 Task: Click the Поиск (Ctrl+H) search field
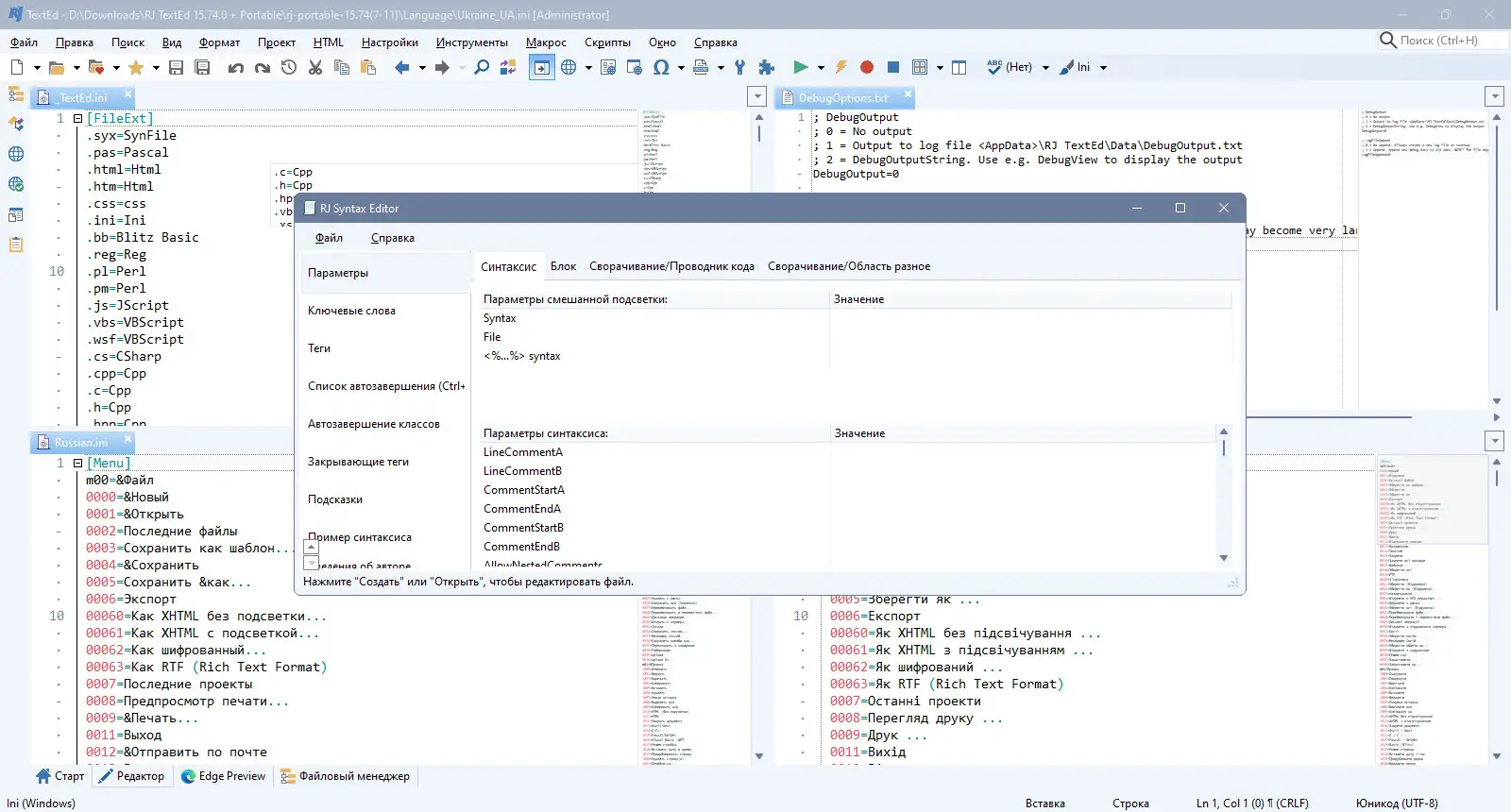(1438, 41)
